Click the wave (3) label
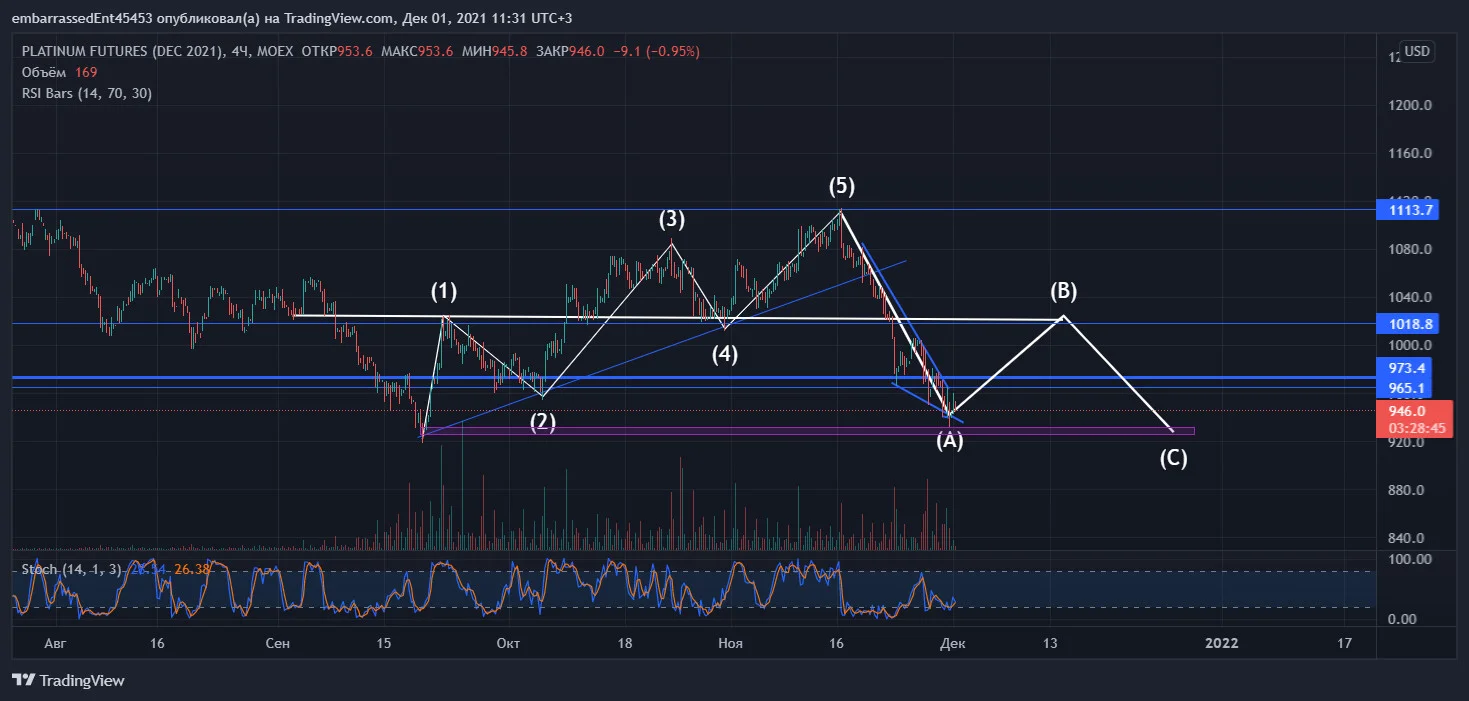The image size is (1469, 701). [x=671, y=219]
